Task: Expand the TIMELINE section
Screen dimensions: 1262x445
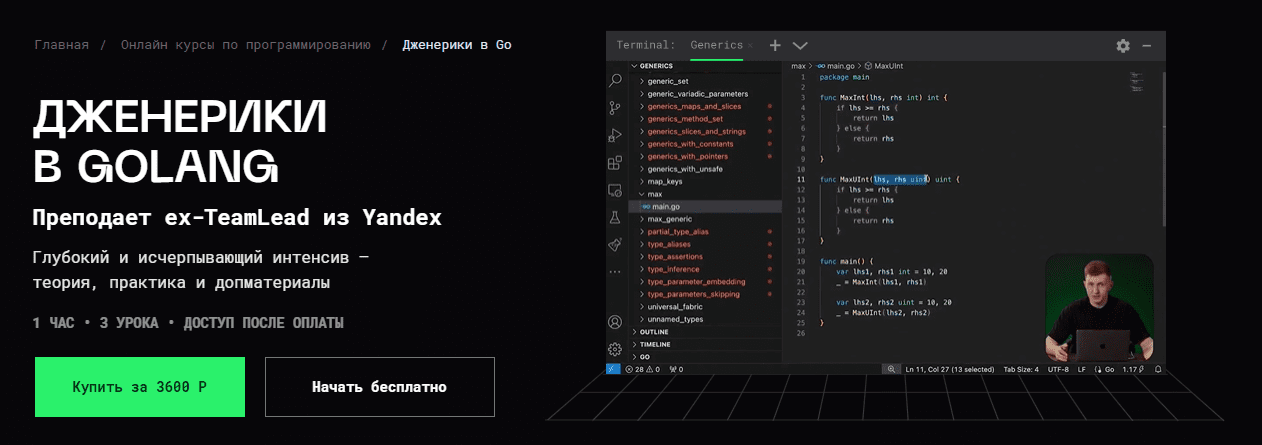Action: click(655, 344)
